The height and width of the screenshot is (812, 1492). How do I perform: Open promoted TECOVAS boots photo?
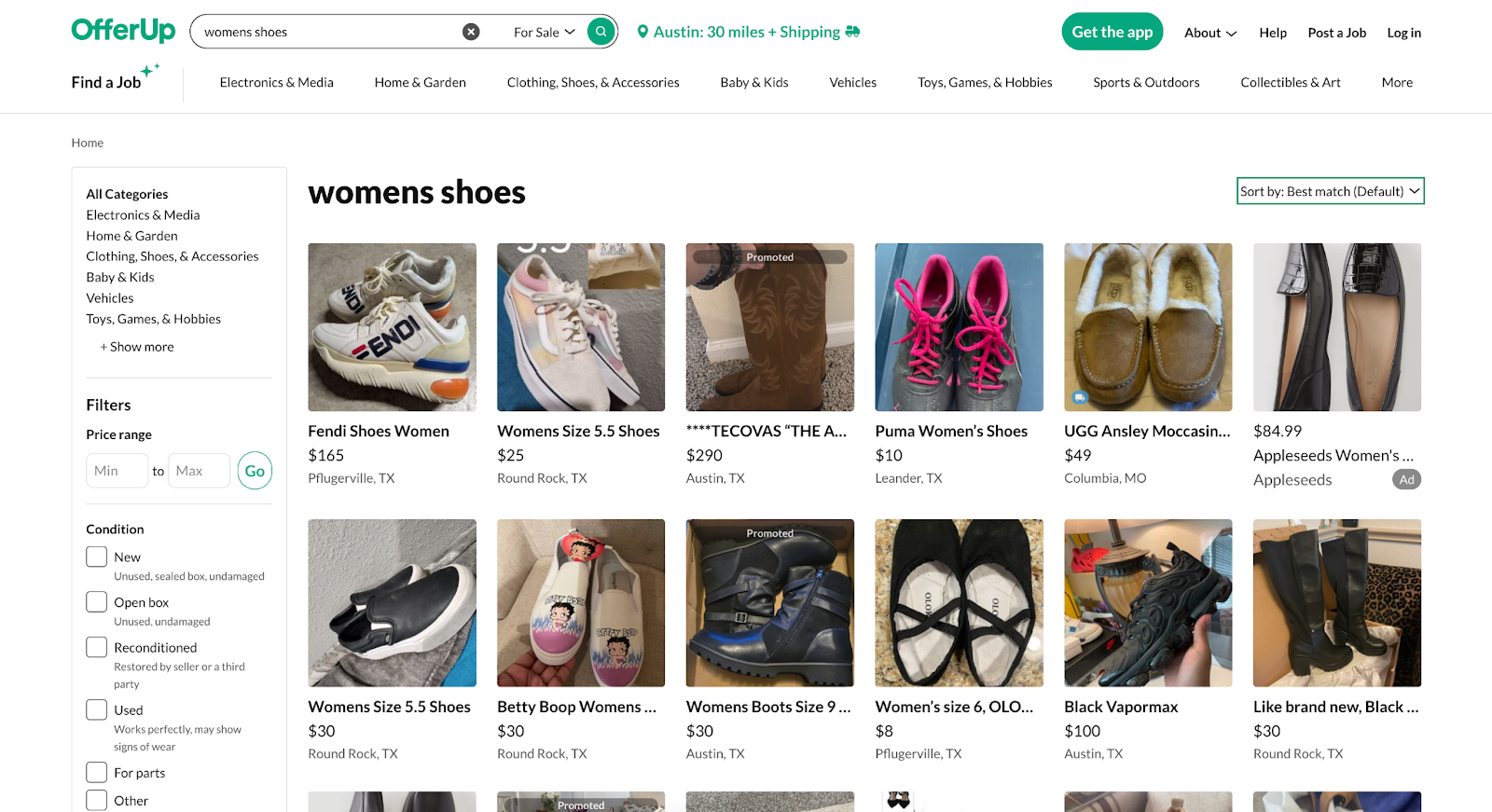click(770, 327)
